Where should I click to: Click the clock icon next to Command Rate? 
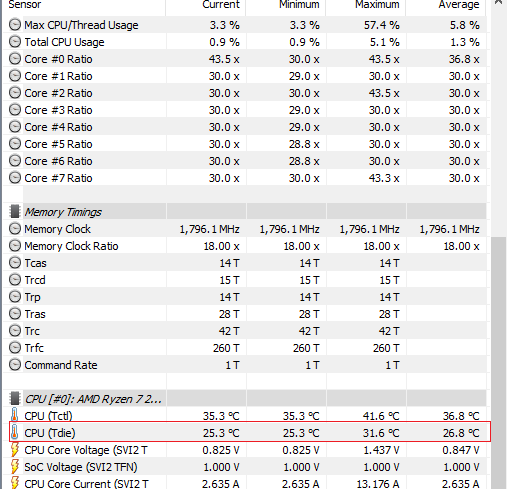(x=15, y=365)
